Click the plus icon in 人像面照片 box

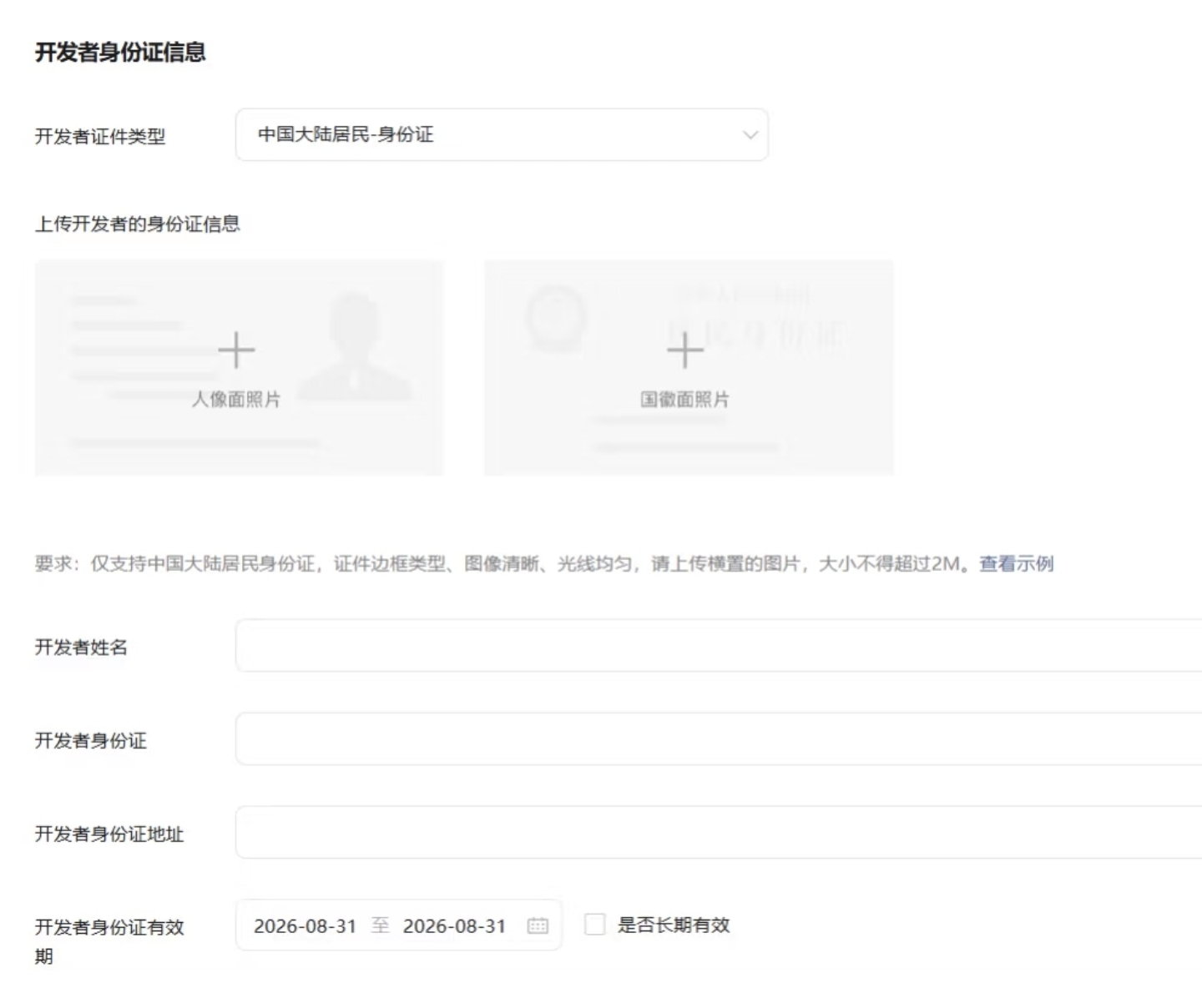tap(236, 350)
